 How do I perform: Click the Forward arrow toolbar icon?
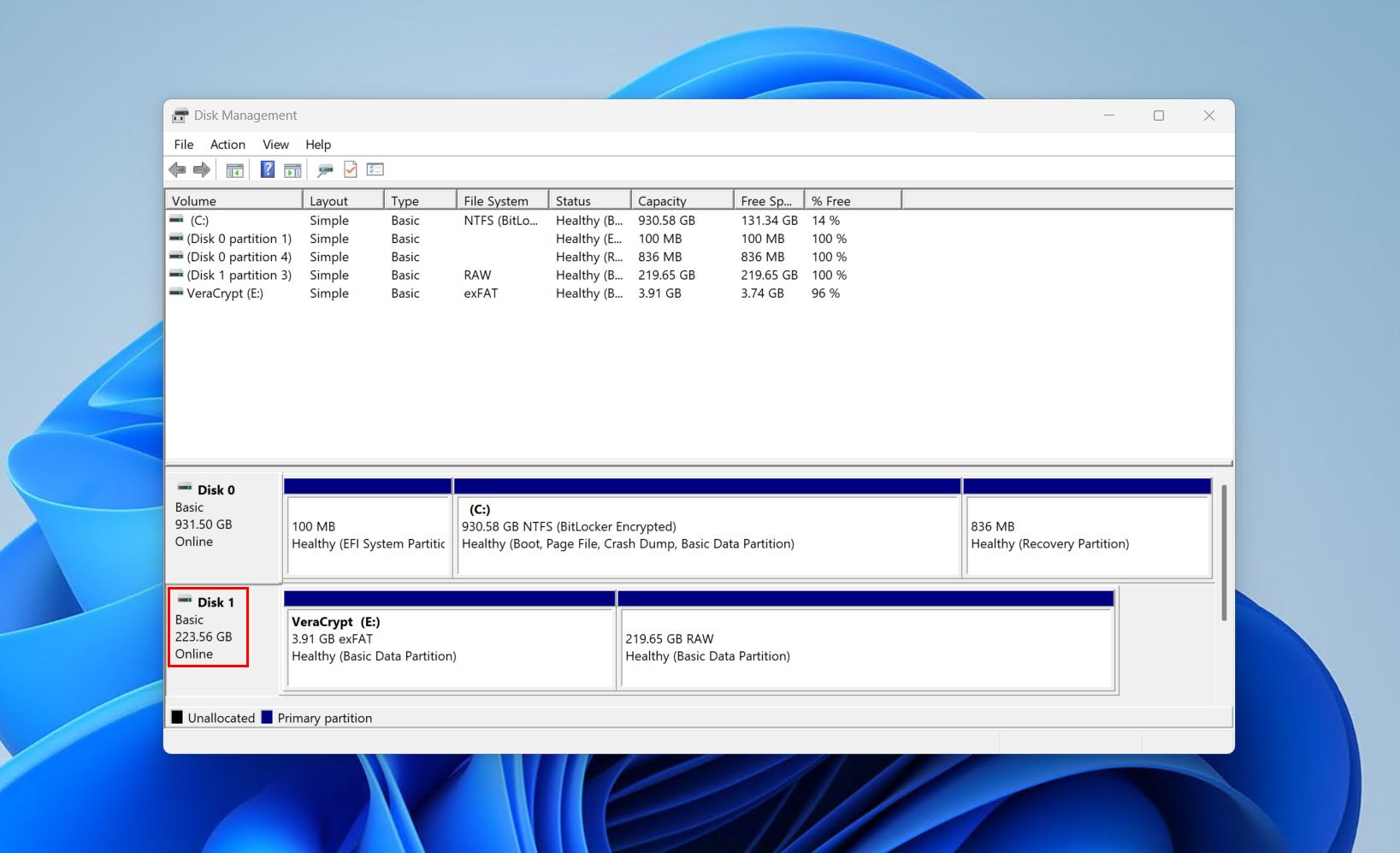click(x=202, y=169)
